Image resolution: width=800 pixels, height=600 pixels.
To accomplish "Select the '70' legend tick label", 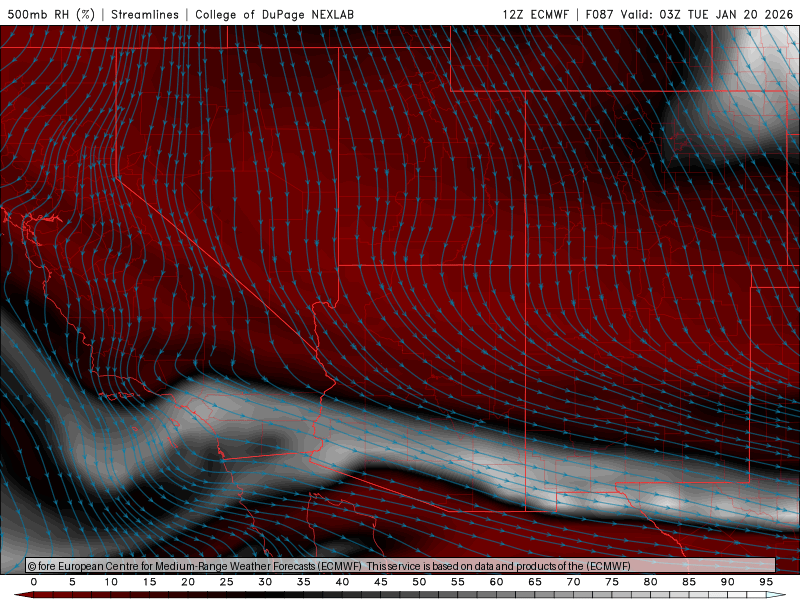I will pyautogui.click(x=573, y=582).
